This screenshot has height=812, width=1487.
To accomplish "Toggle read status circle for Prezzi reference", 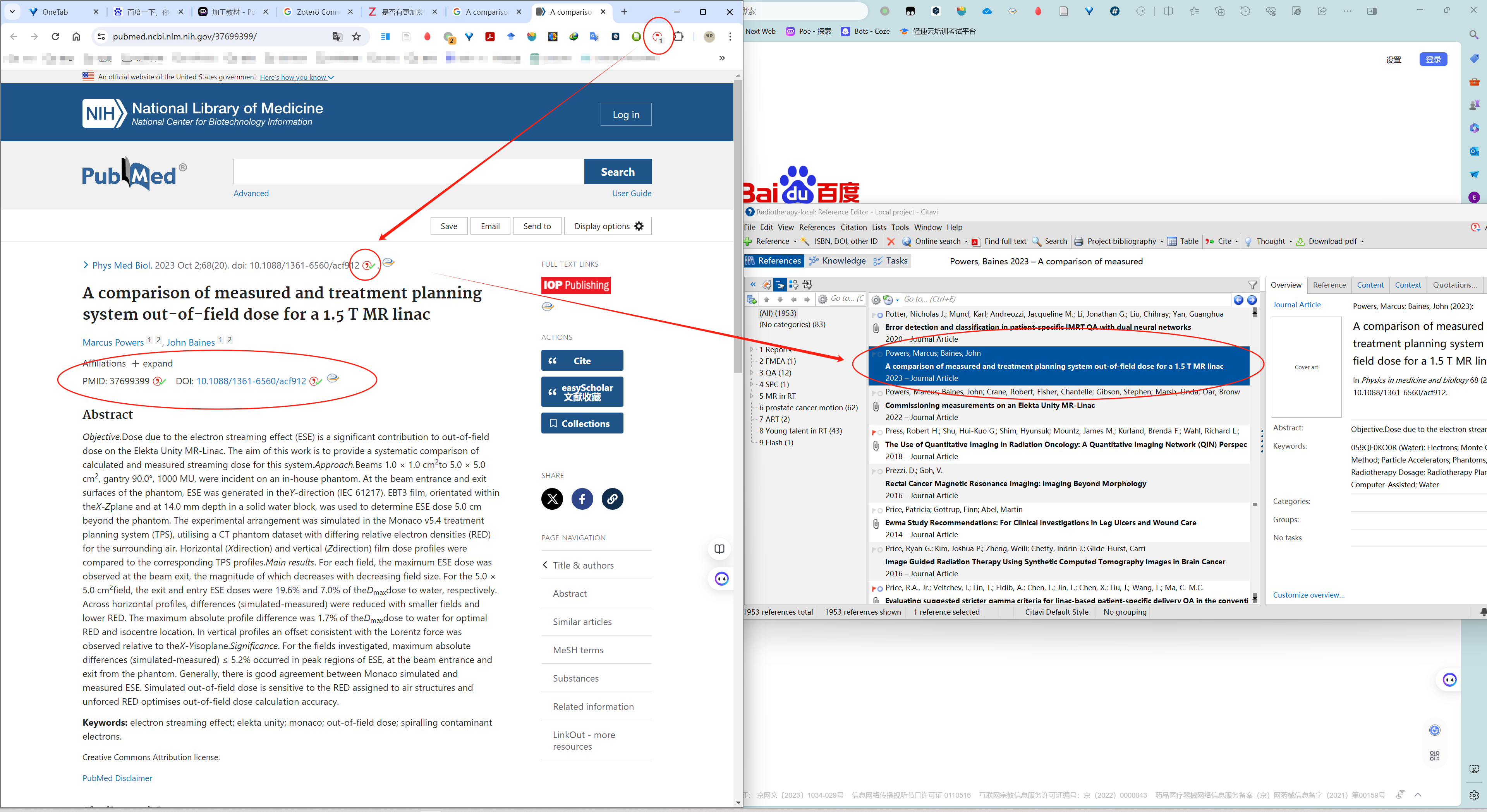I will 880,471.
